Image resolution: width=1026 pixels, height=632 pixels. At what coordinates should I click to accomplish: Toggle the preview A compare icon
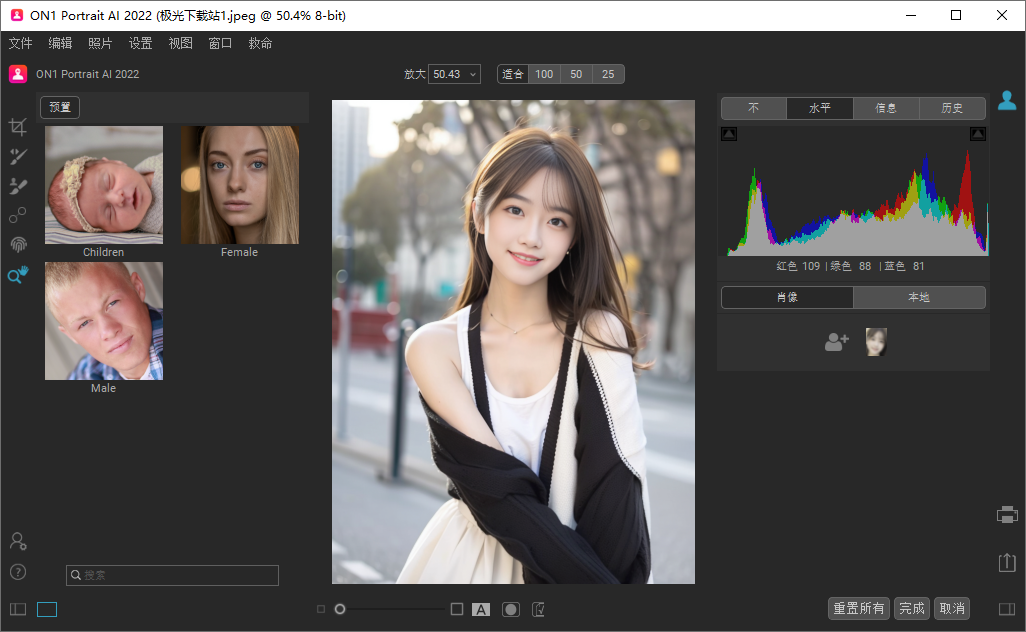[481, 610]
